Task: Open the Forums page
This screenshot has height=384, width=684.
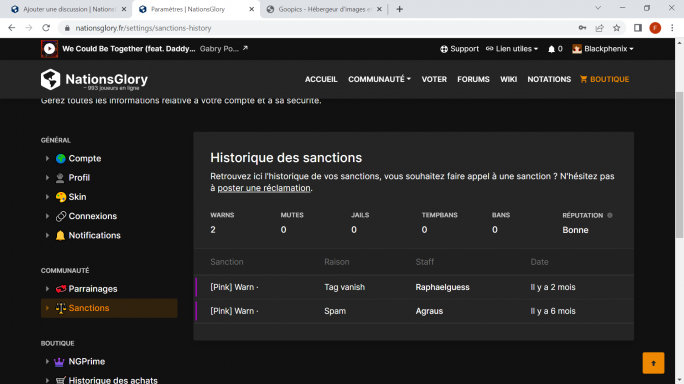Action: [473, 79]
